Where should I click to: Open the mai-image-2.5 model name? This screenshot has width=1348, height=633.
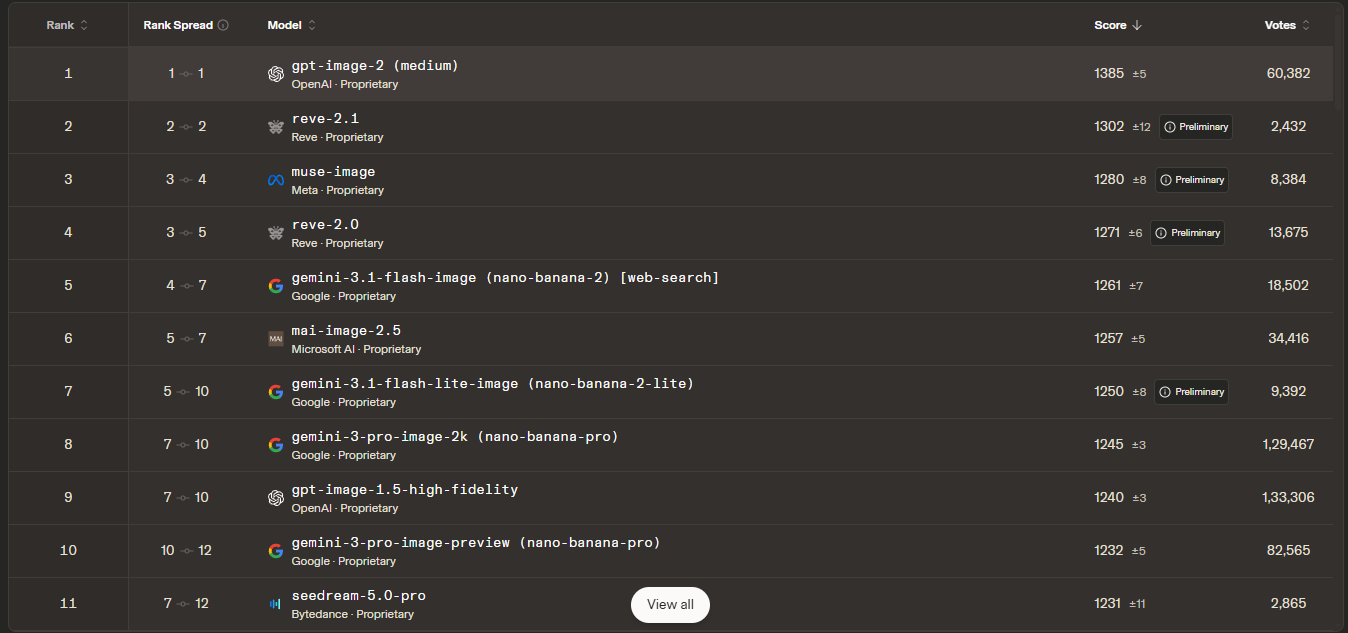346,331
